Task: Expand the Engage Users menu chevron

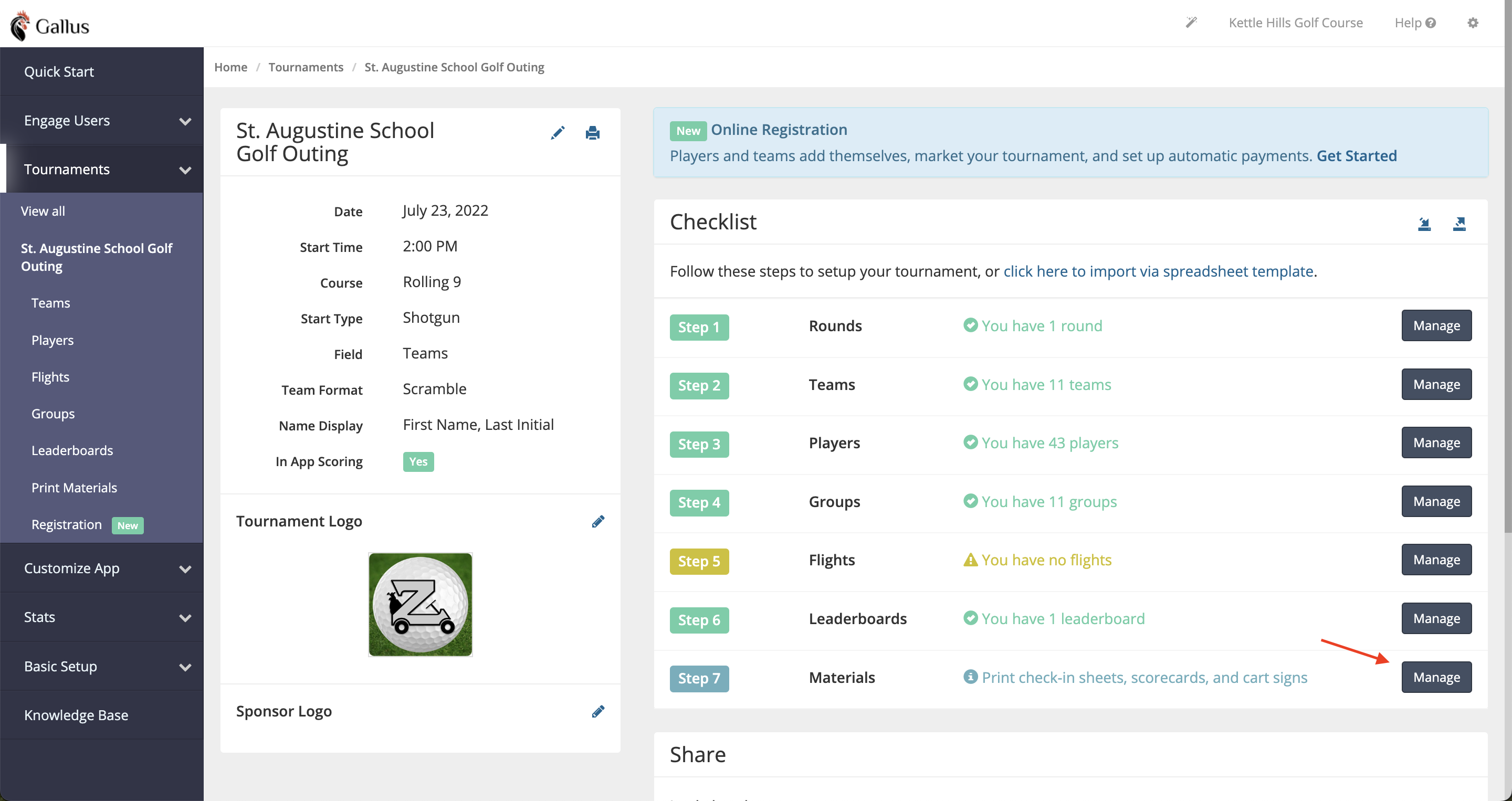Action: pos(185,121)
